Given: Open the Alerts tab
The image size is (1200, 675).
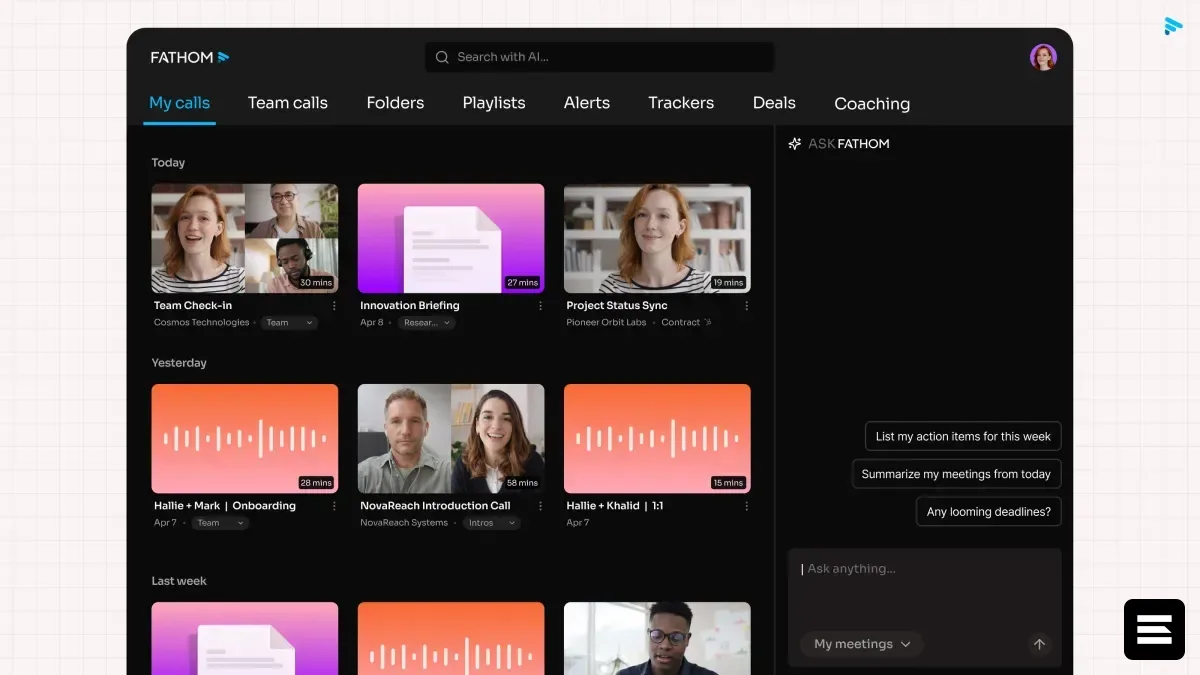Looking at the screenshot, I should point(587,103).
